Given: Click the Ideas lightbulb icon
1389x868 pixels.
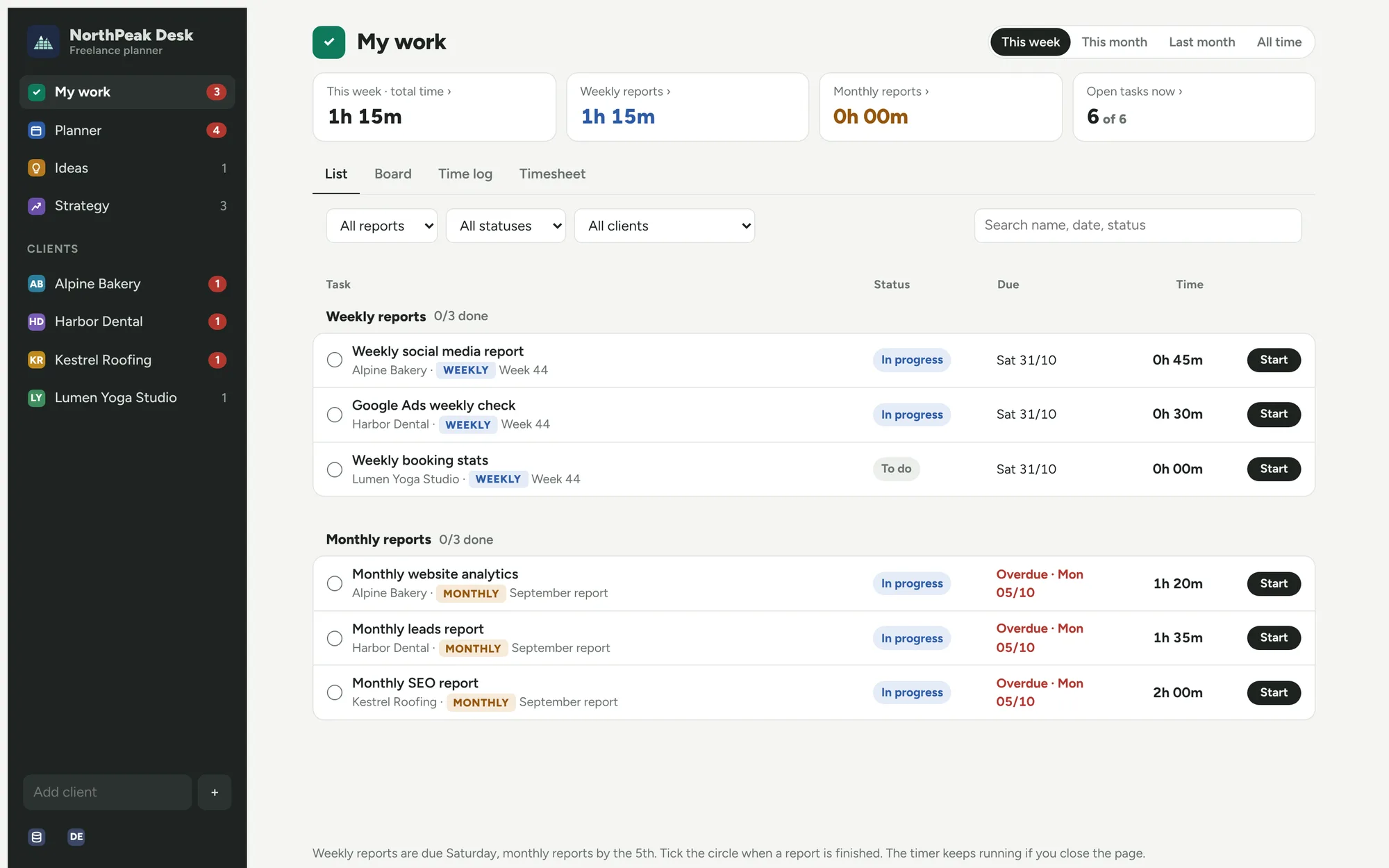Looking at the screenshot, I should pos(37,168).
